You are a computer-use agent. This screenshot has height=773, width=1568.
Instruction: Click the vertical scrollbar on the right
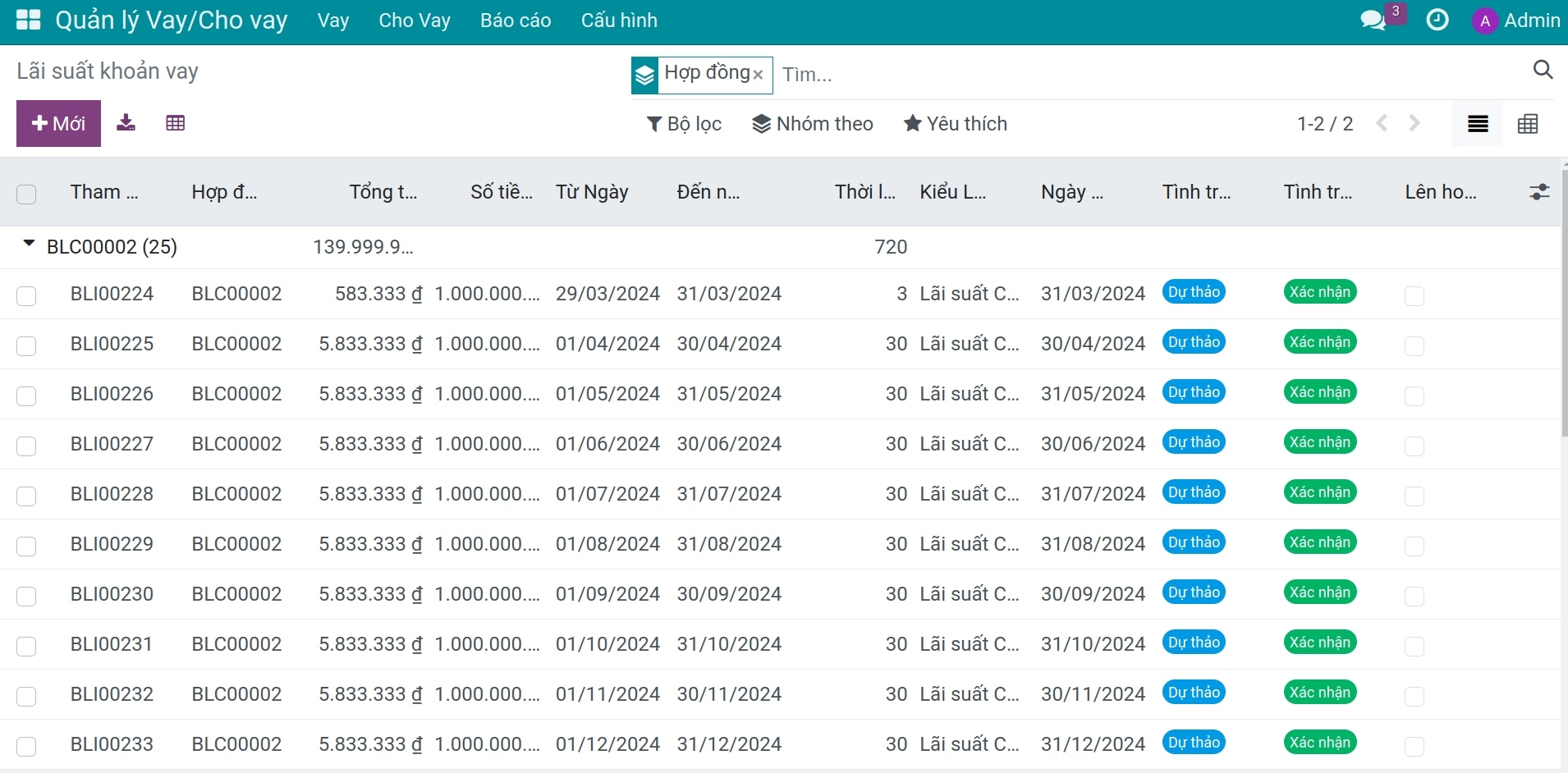pyautogui.click(x=1564, y=304)
